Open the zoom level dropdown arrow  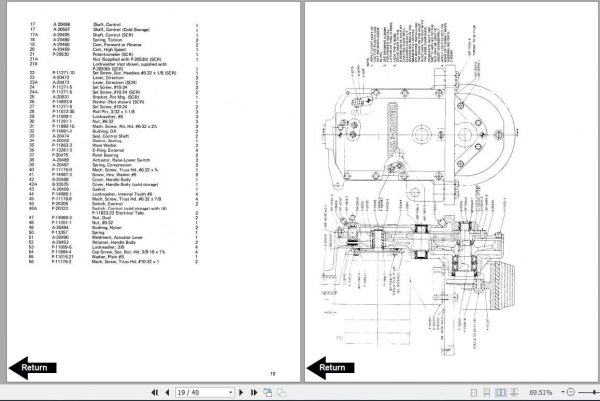click(562, 392)
